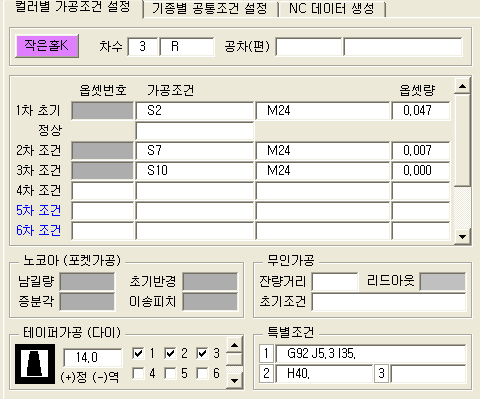Viewport: 480px width, 399px height.
Task: Click the 3차 조건 grayed 옵셋번호 field
Action: coord(103,171)
